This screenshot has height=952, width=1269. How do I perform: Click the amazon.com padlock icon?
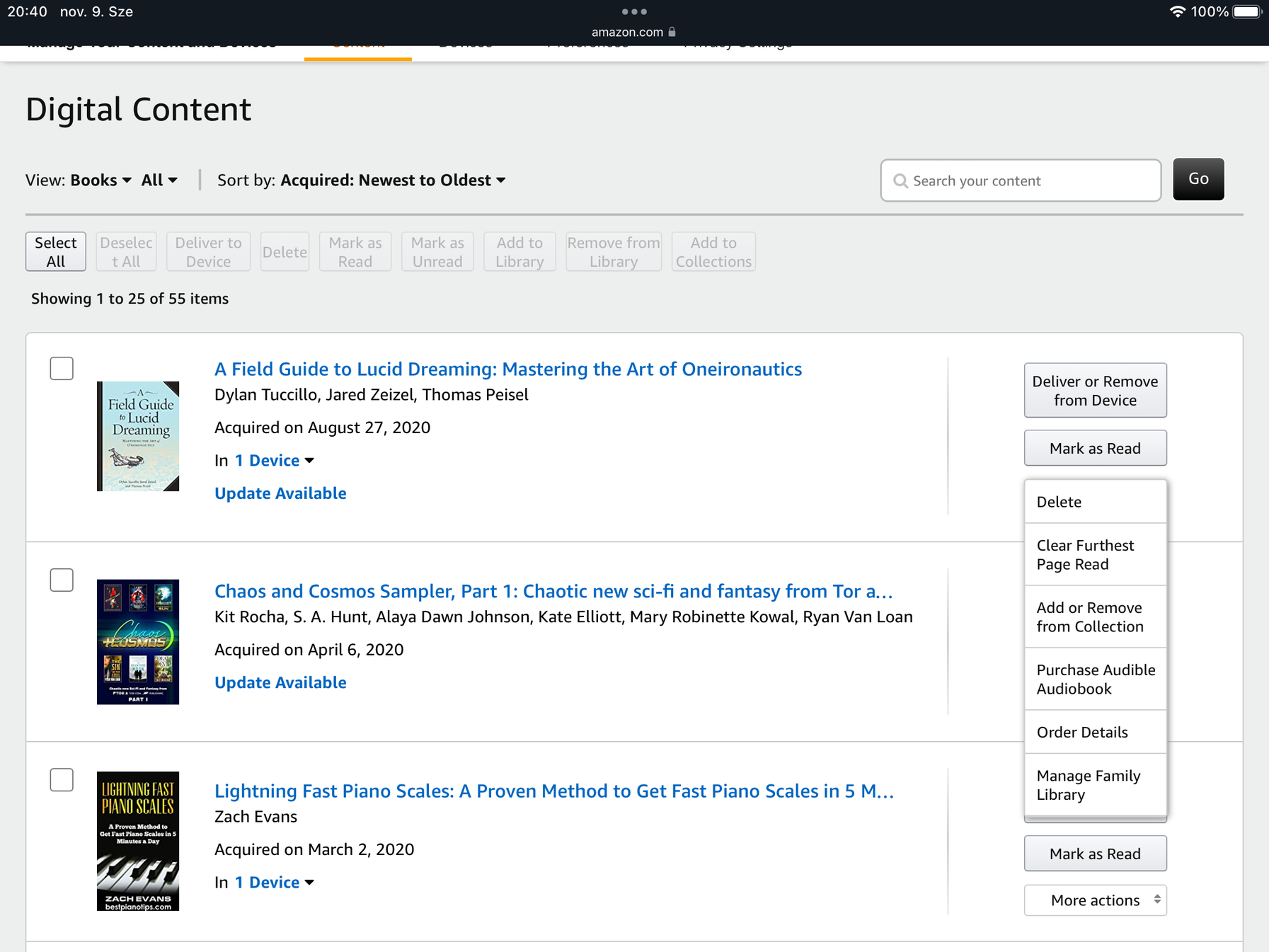click(x=672, y=32)
